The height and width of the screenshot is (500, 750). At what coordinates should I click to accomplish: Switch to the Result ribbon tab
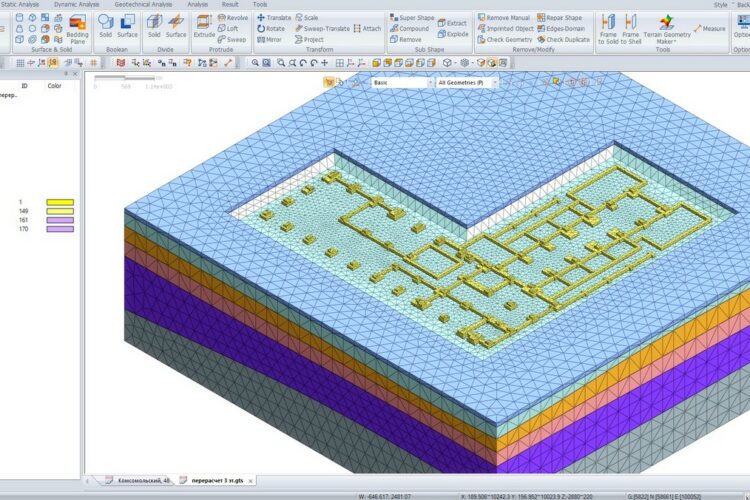(230, 5)
